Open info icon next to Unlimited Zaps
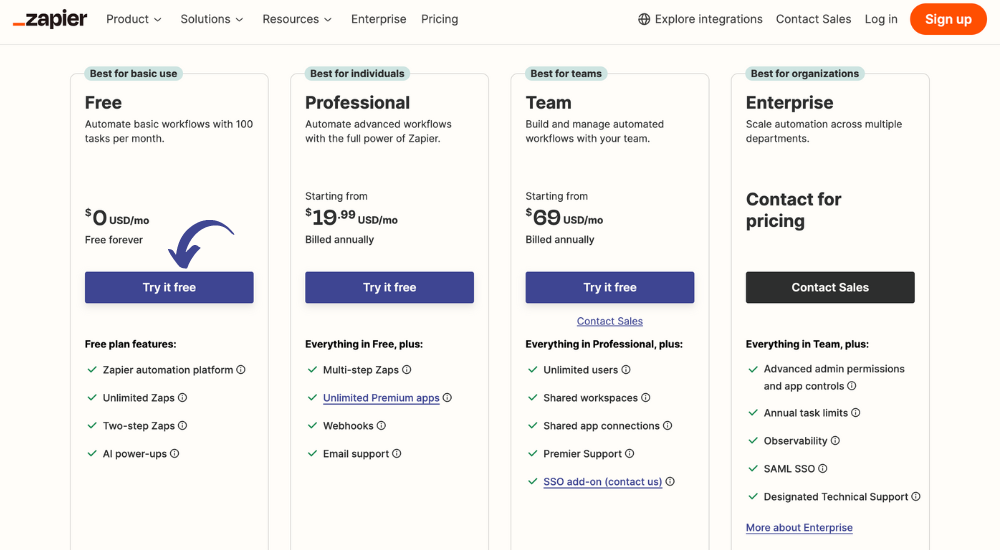 click(182, 398)
